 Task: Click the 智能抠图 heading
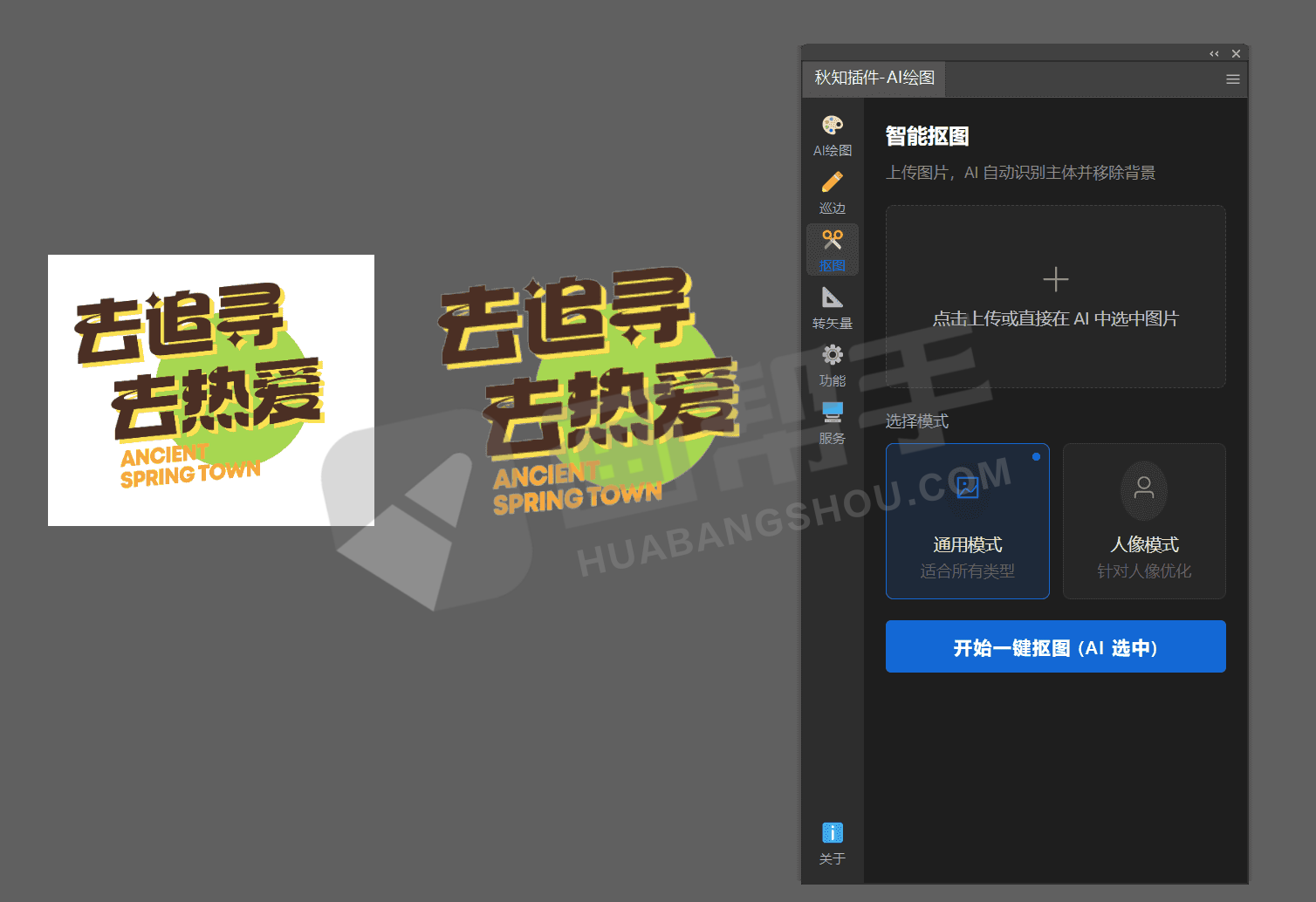pyautogui.click(x=927, y=137)
